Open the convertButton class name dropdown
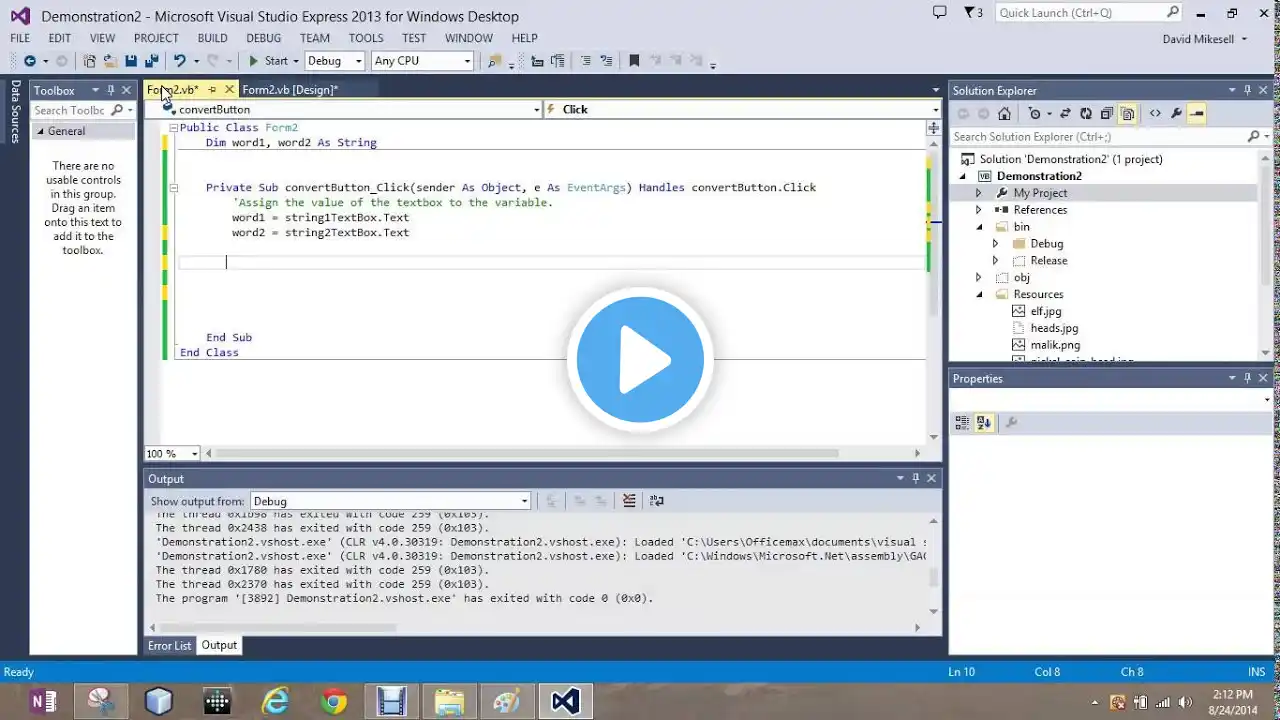The height and width of the screenshot is (720, 1280). click(x=536, y=110)
